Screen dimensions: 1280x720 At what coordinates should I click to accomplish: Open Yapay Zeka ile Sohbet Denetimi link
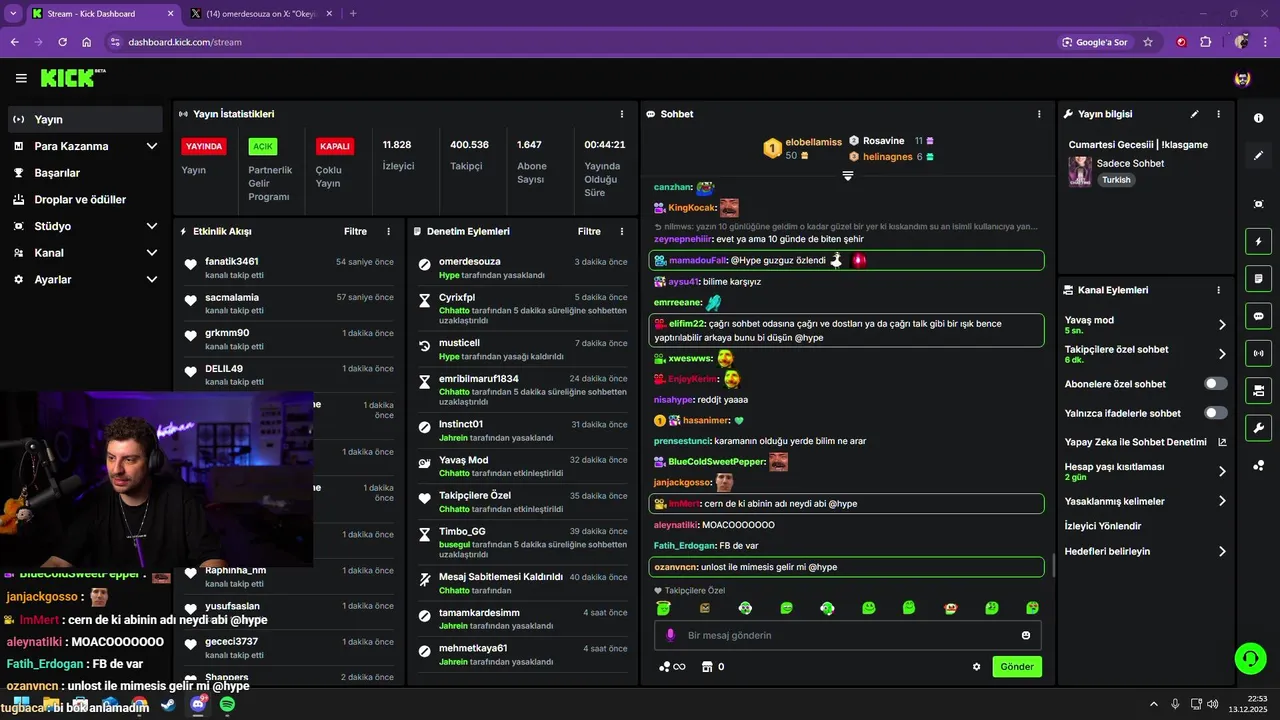pyautogui.click(x=1145, y=442)
